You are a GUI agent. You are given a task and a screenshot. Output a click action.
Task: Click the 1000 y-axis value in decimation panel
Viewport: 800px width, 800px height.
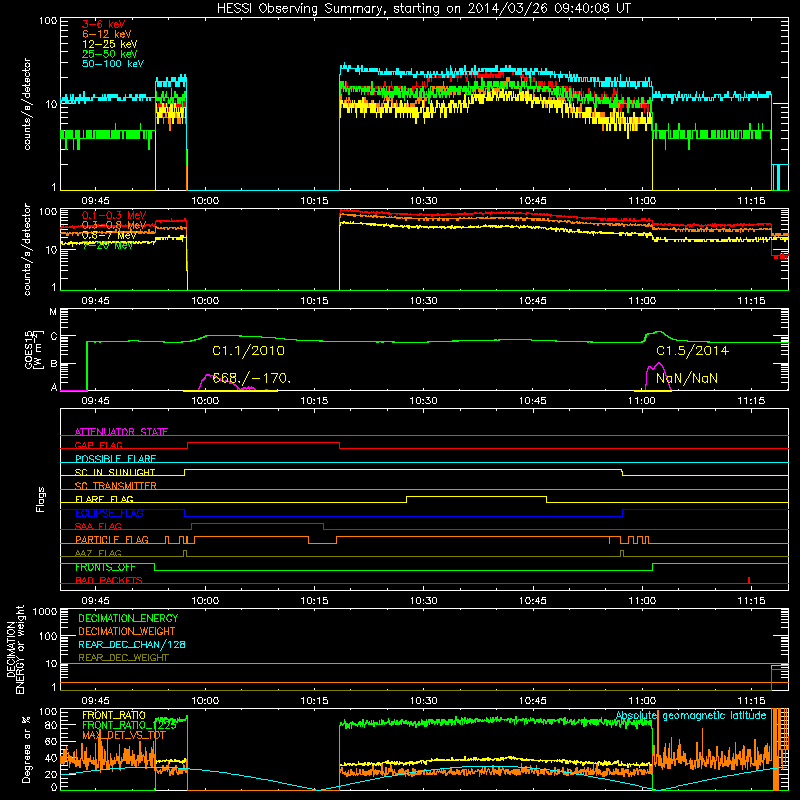click(x=45, y=612)
